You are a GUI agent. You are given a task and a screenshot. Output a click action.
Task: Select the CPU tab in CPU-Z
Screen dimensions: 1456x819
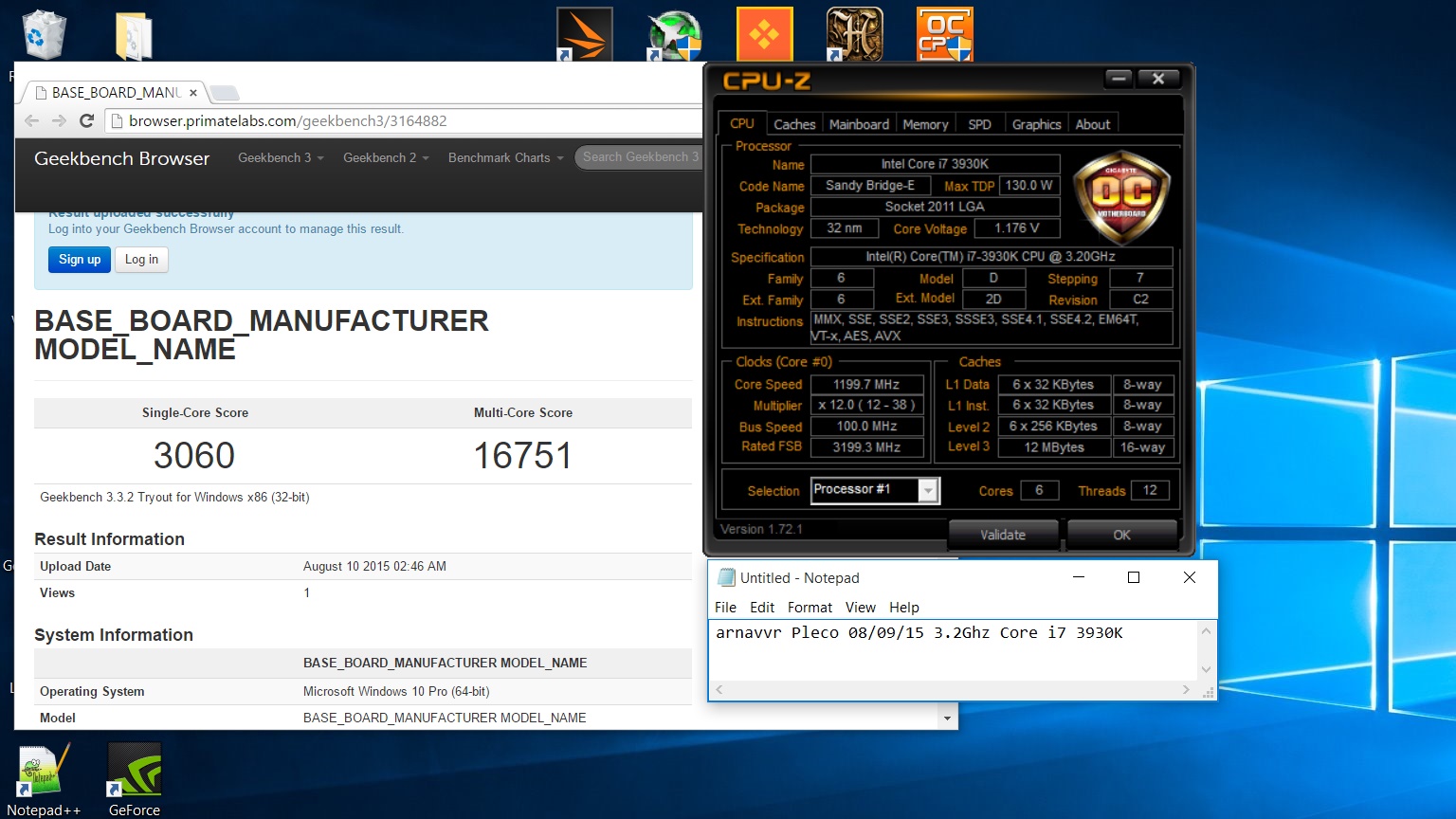[742, 123]
